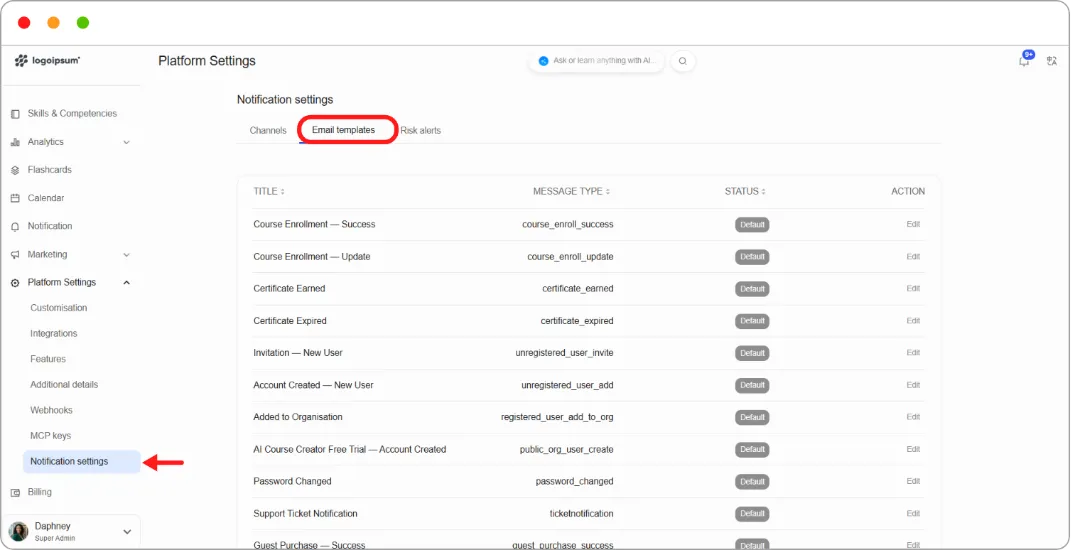The height and width of the screenshot is (550, 1071).
Task: Open the Daphney account dropdown chevron
Action: click(x=127, y=532)
